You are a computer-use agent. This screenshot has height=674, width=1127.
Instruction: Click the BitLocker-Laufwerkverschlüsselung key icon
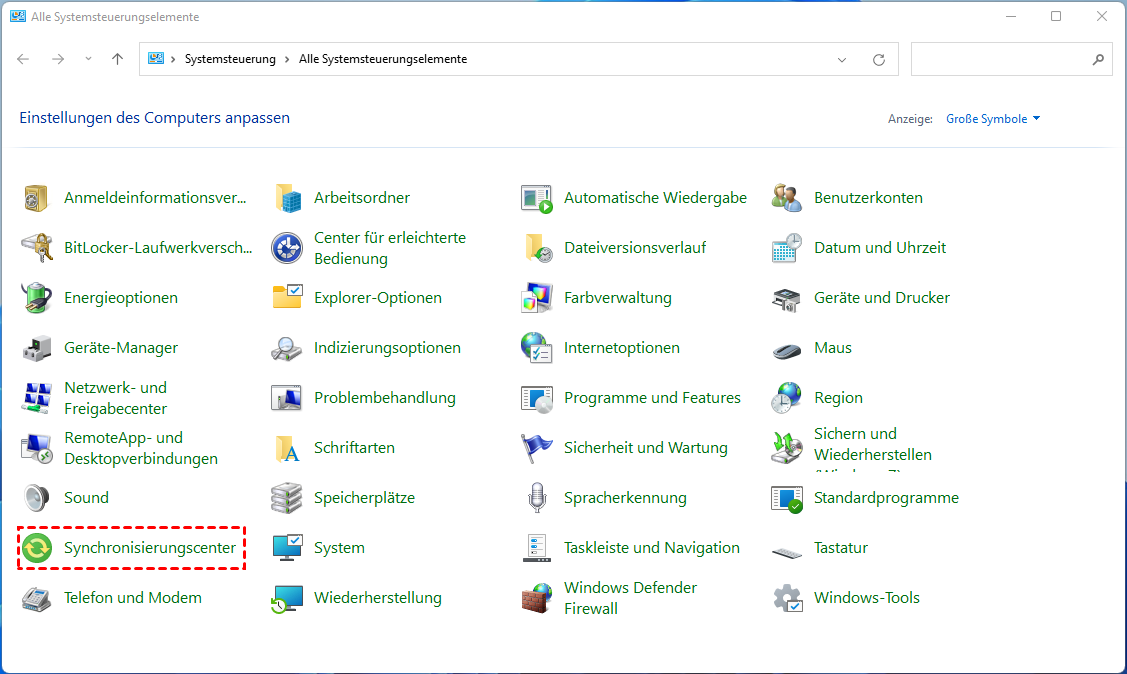tap(37, 248)
